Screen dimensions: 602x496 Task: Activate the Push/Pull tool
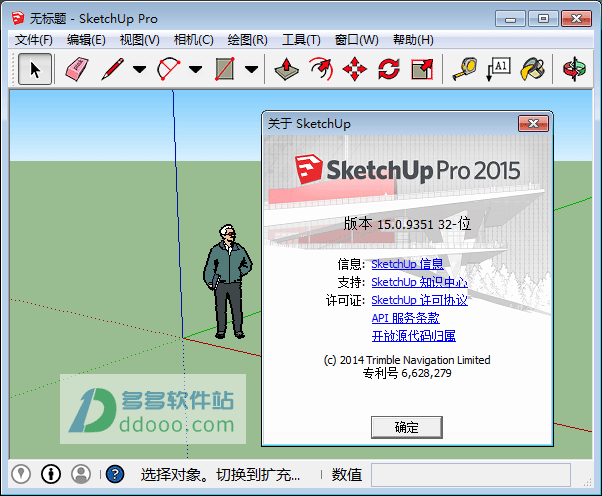pyautogui.click(x=286, y=69)
